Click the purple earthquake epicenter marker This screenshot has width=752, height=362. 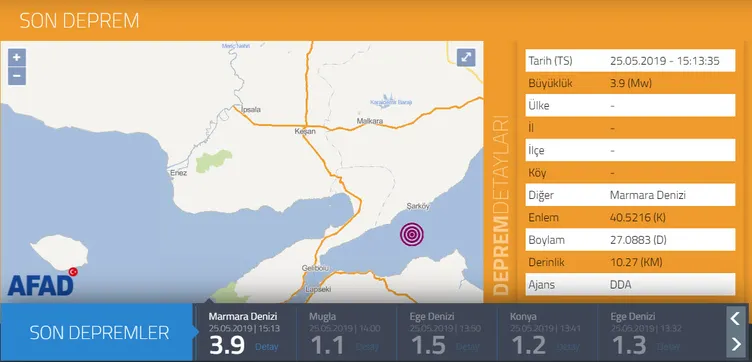[x=412, y=234]
